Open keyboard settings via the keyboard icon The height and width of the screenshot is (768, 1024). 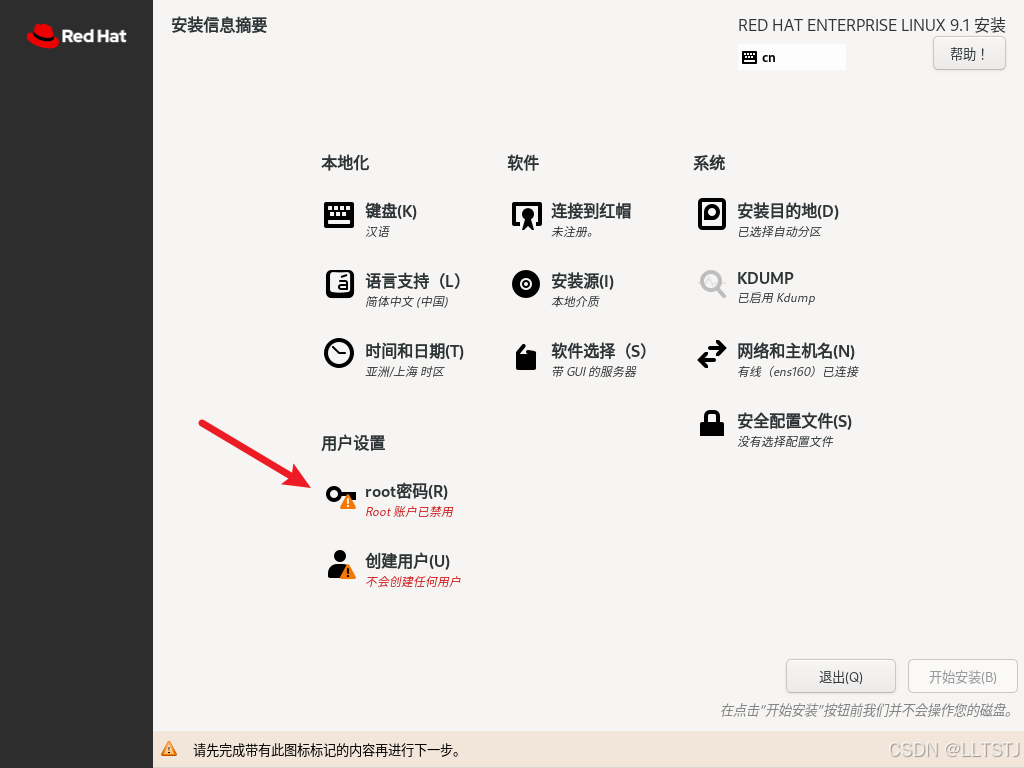(339, 215)
